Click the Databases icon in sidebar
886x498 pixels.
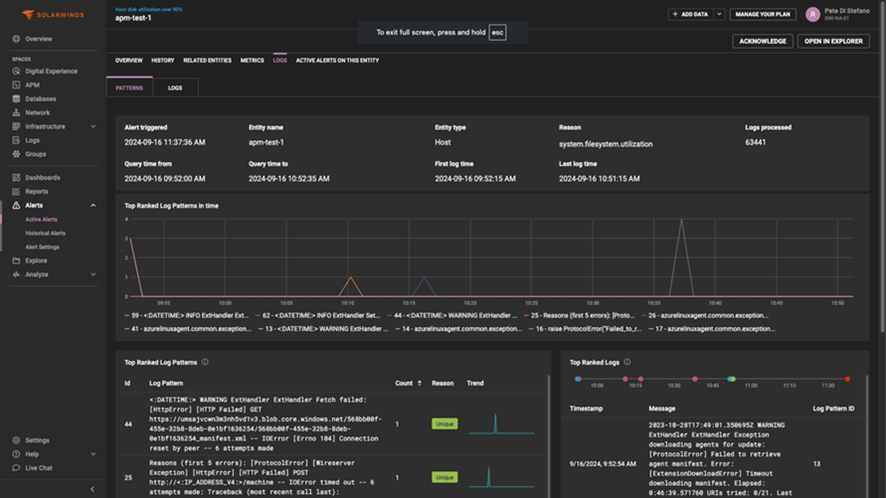coord(17,99)
